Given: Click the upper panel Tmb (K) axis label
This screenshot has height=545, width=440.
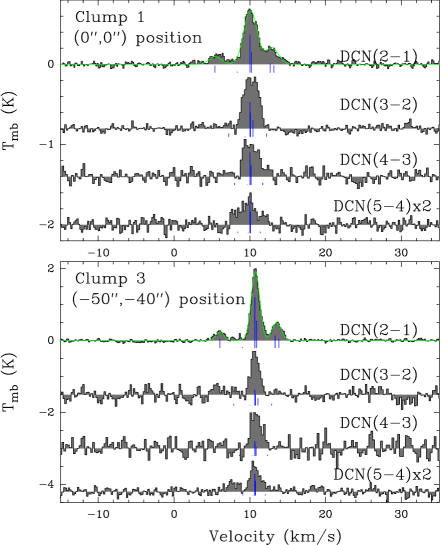Looking at the screenshot, I should pos(10,121).
